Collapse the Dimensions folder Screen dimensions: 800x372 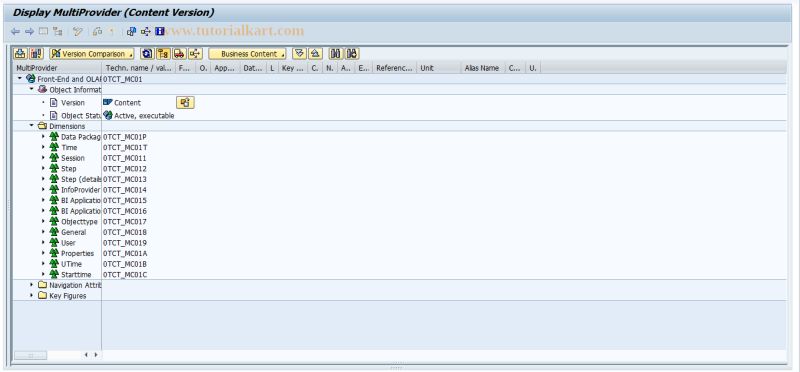[x=32, y=126]
